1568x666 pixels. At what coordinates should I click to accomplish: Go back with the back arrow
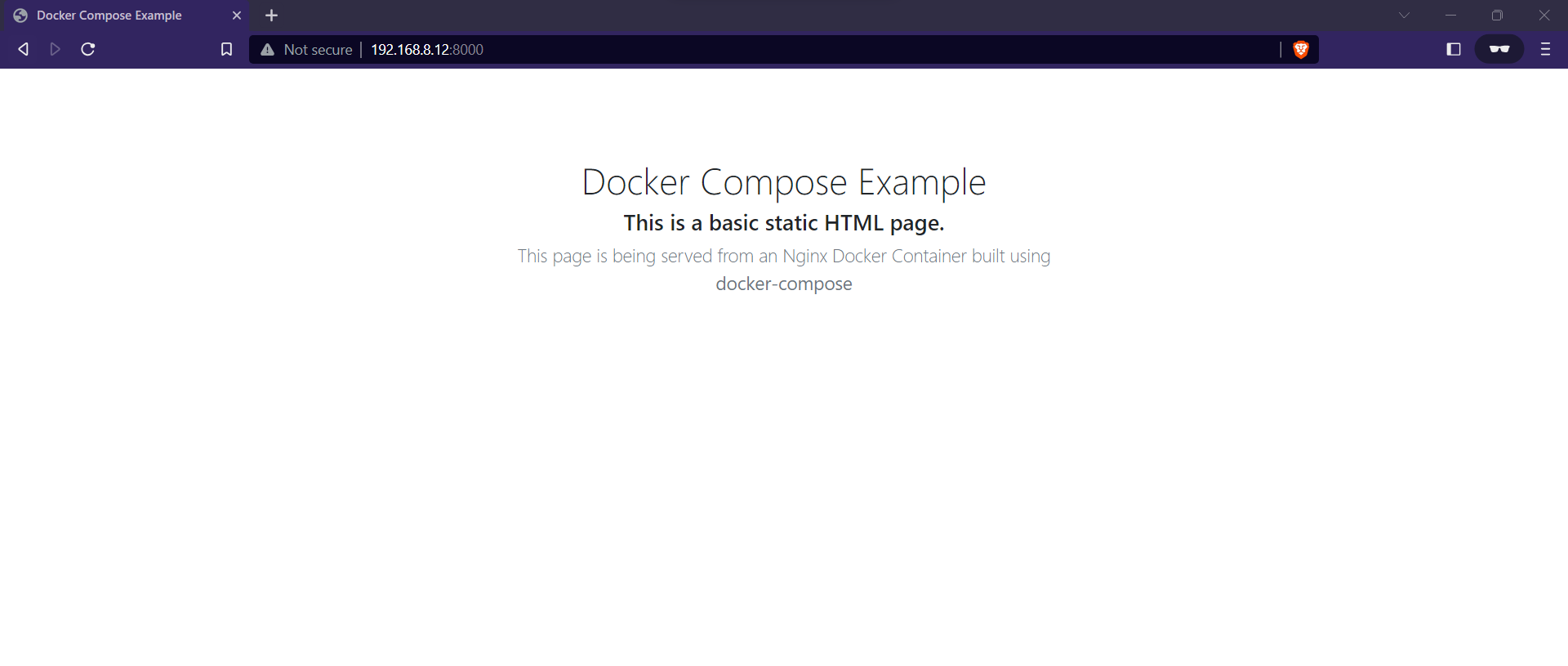click(x=24, y=49)
